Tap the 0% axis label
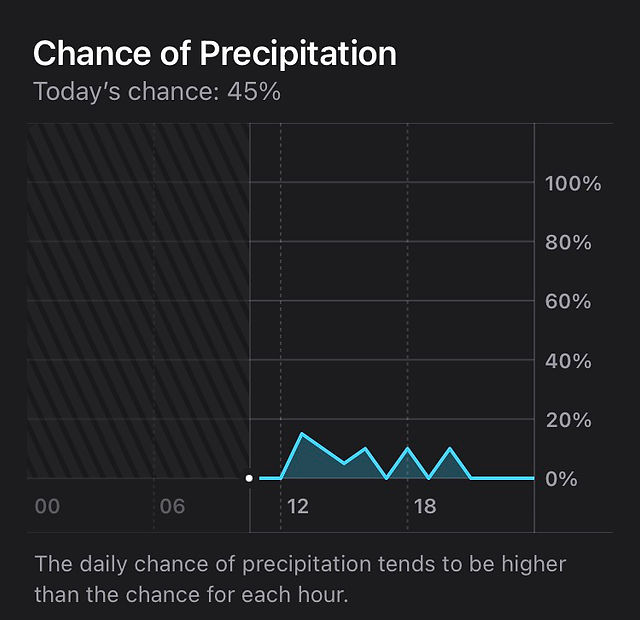The height and width of the screenshot is (620, 640). (561, 479)
